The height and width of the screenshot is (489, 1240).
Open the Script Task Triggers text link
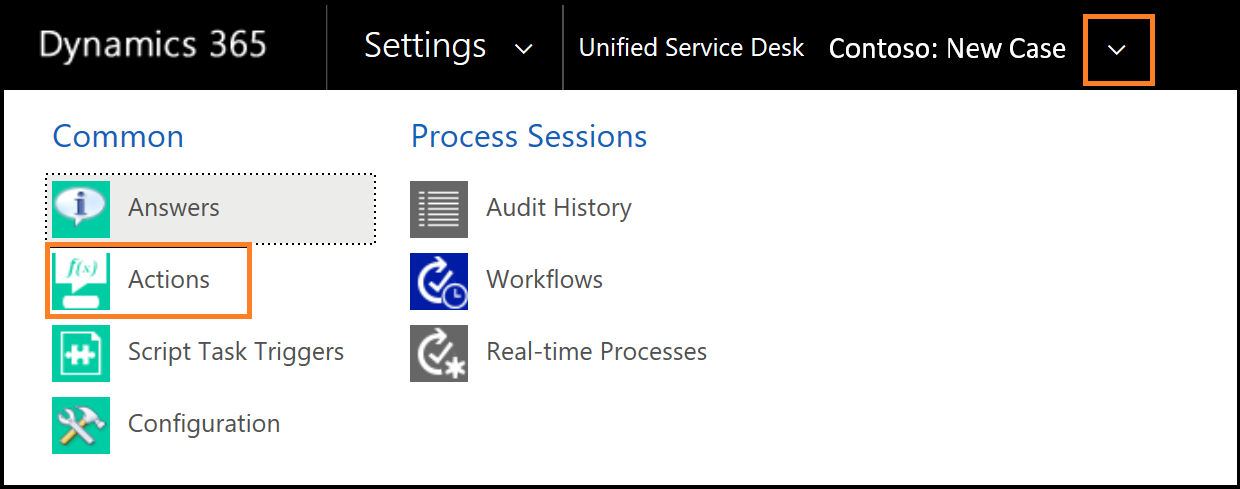(236, 352)
